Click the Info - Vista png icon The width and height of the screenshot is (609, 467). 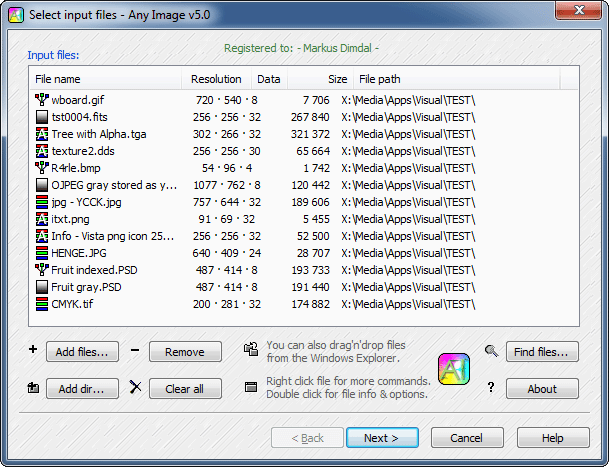[42, 236]
